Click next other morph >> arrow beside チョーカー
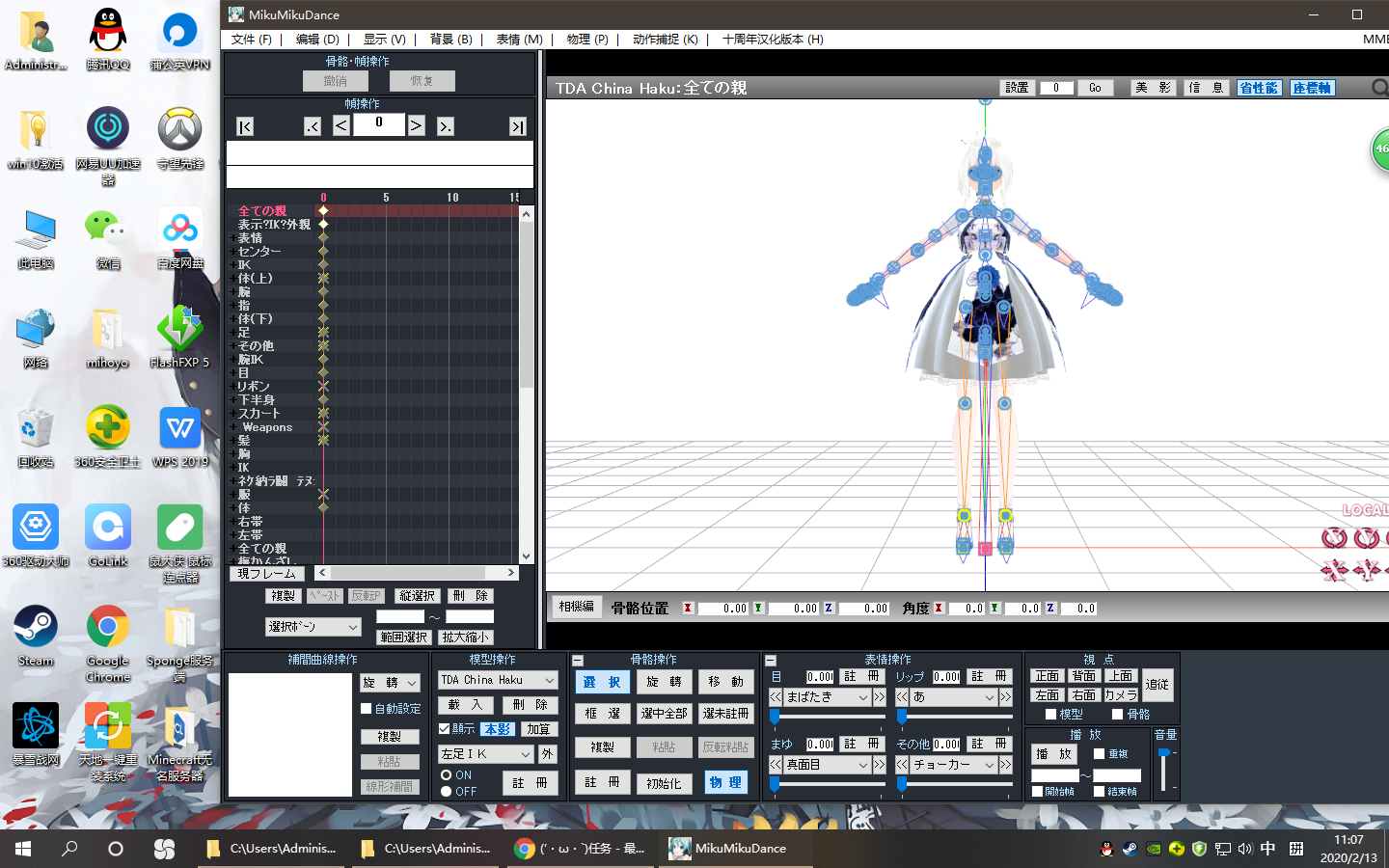 pyautogui.click(x=1006, y=764)
